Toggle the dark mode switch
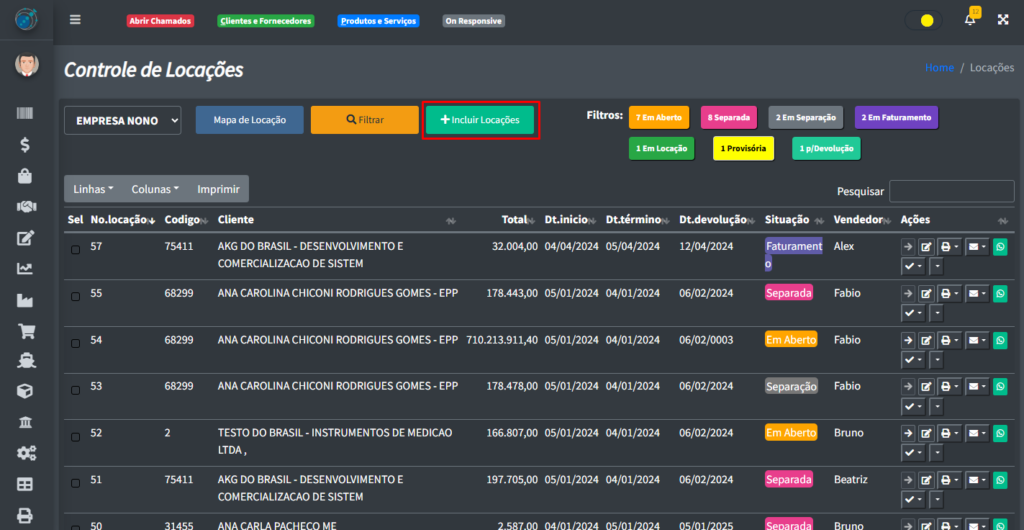This screenshot has width=1024, height=530. (921, 20)
